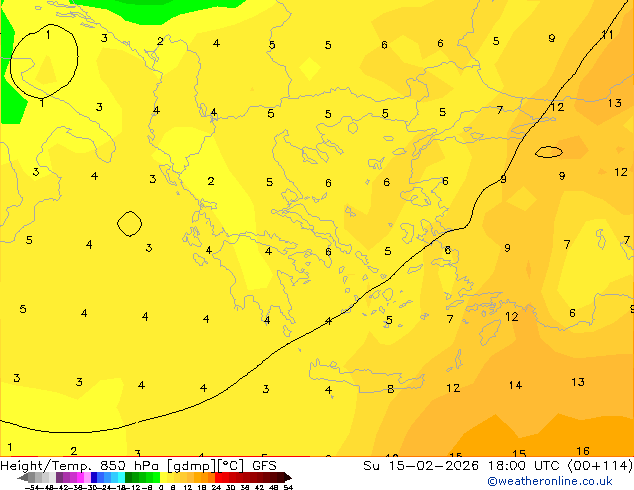Select the cyan legend swatch

[x=121, y=477]
